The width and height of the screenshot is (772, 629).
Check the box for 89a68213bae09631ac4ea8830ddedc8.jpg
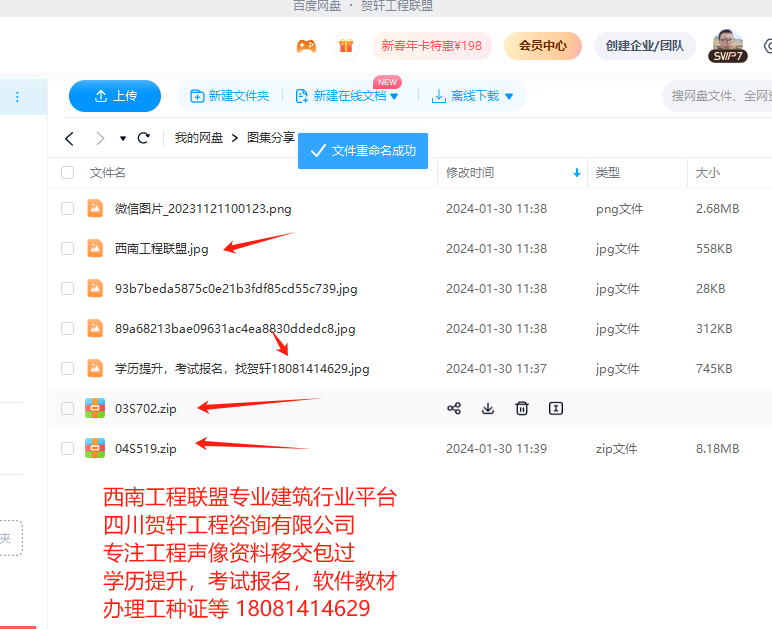[x=67, y=328]
